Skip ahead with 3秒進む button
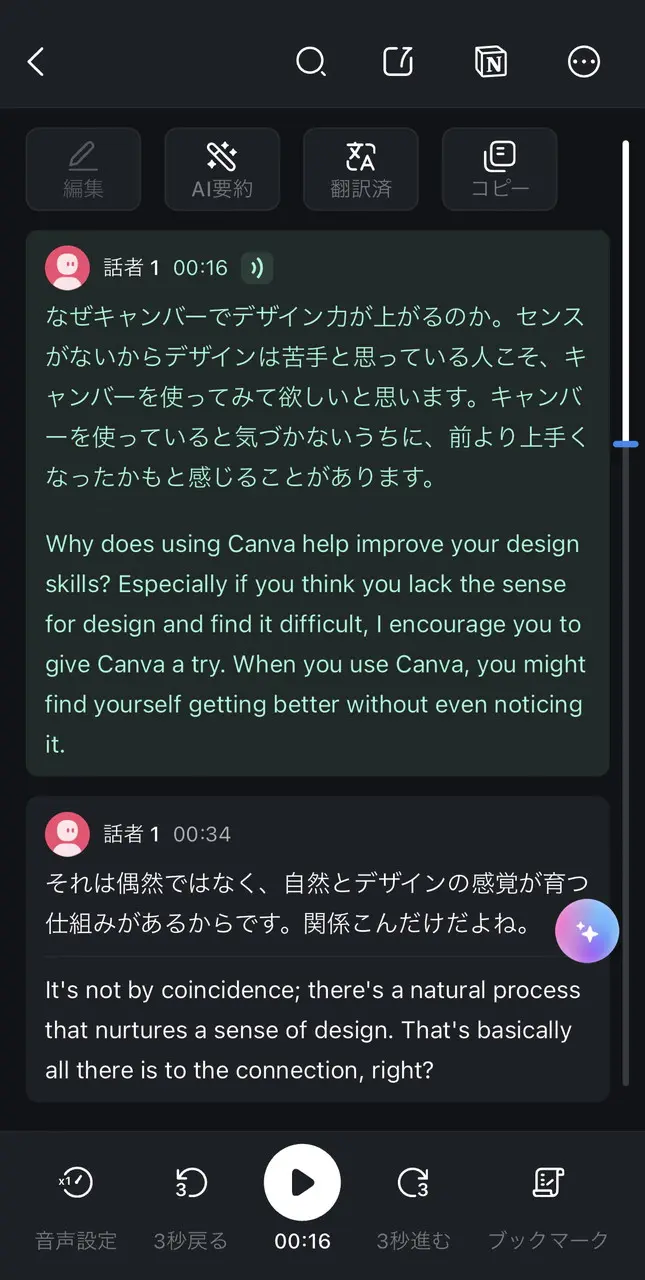The image size is (645, 1280). click(x=413, y=1206)
